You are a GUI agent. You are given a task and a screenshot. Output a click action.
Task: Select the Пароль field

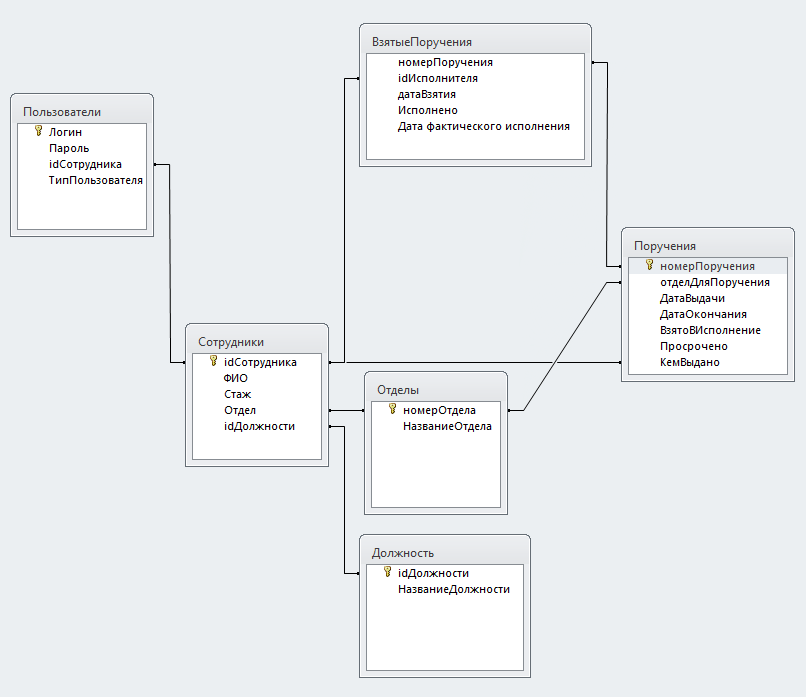69,148
